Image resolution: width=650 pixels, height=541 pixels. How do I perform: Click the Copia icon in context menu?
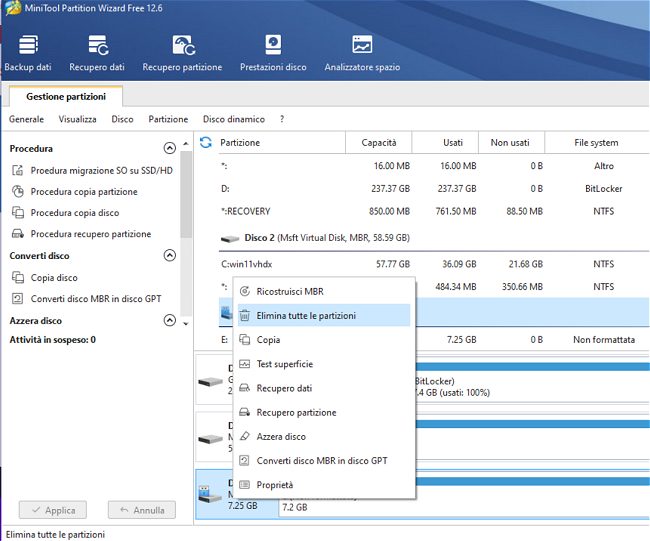245,340
